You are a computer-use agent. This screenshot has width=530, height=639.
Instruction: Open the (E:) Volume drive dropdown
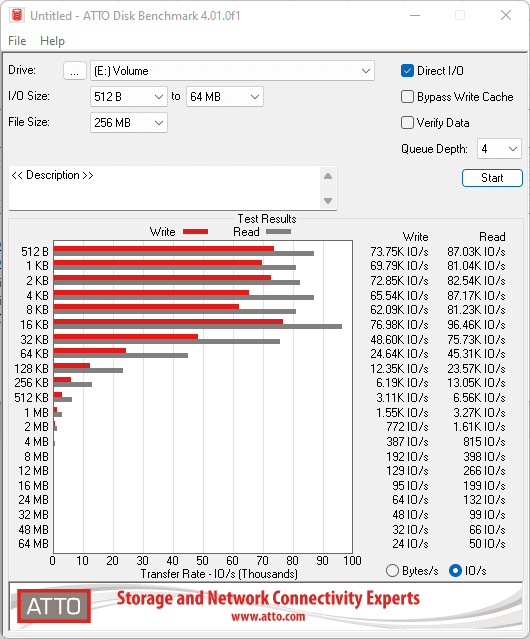[x=232, y=71]
